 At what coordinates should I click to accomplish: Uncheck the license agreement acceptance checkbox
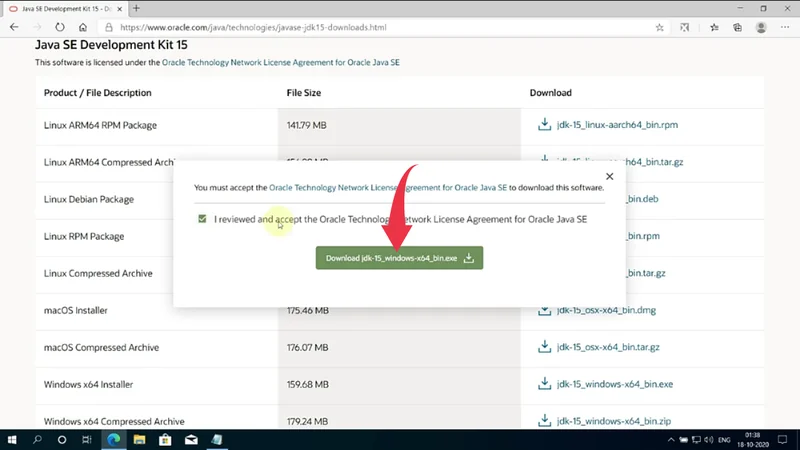tap(203, 219)
